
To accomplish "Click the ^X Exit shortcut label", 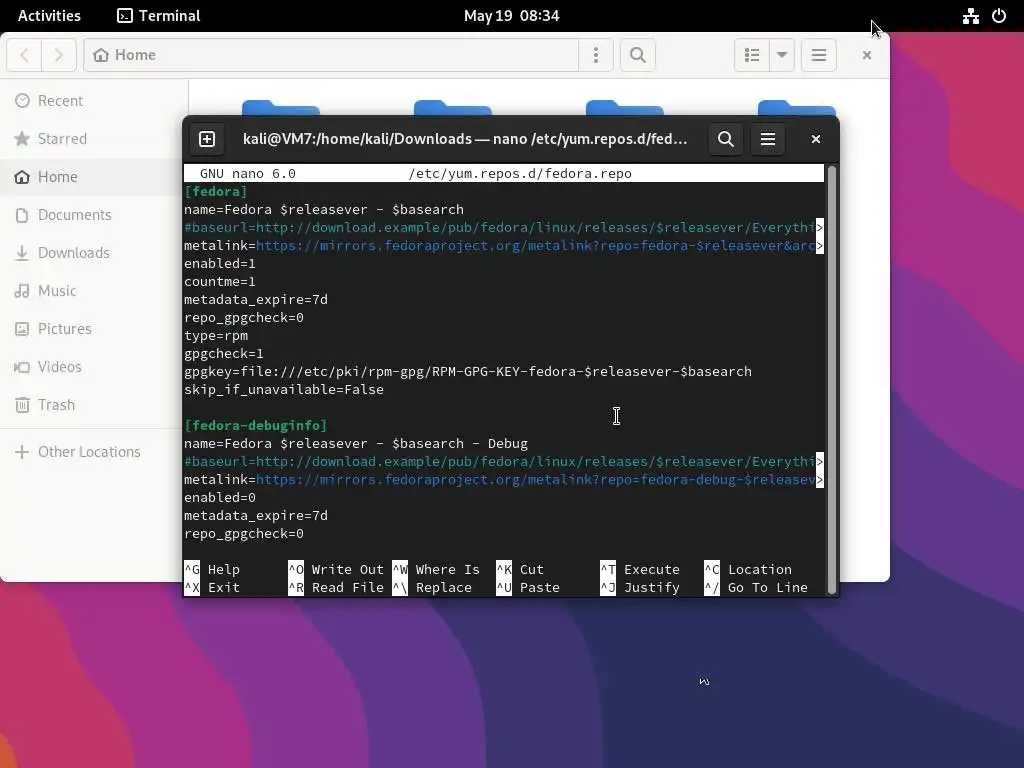I will (212, 588).
